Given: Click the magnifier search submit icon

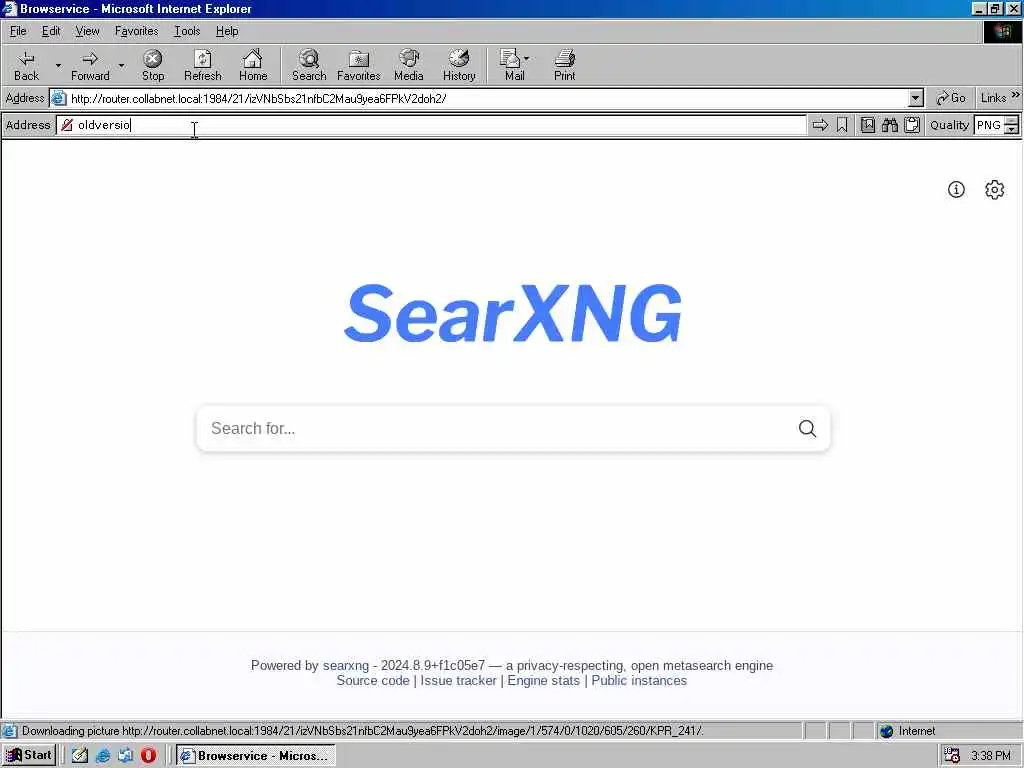Looking at the screenshot, I should click(x=807, y=428).
